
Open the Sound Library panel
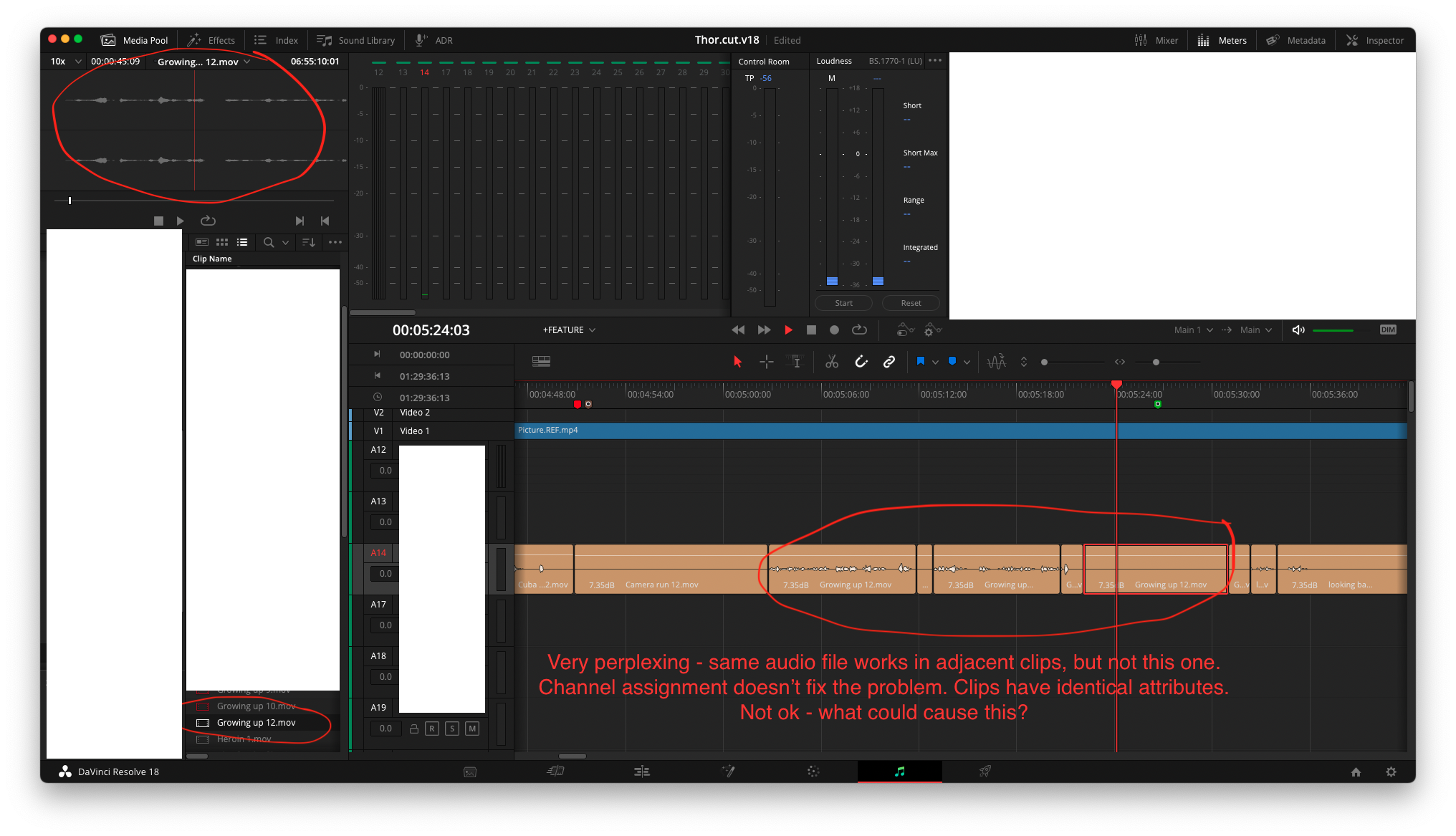(356, 40)
